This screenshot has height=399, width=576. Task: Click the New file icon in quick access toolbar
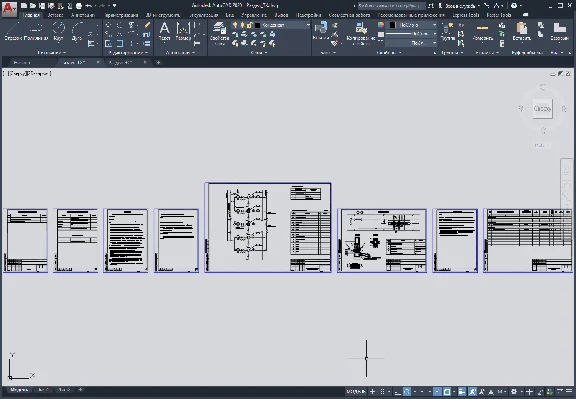tap(24, 6)
